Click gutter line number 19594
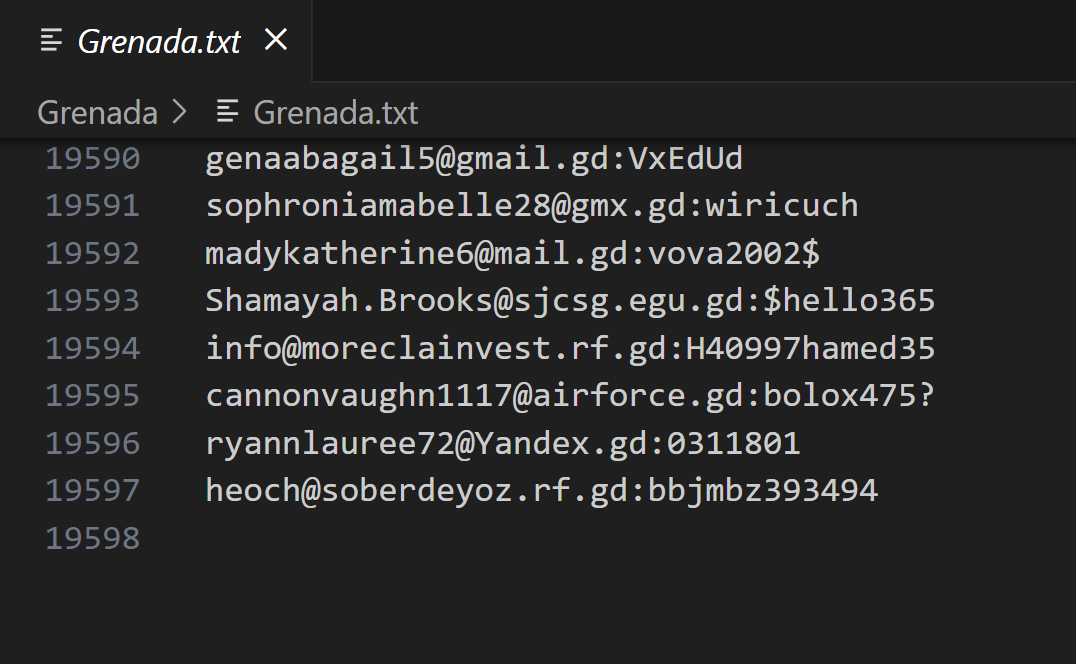Viewport: 1076px width, 664px height. (93, 348)
